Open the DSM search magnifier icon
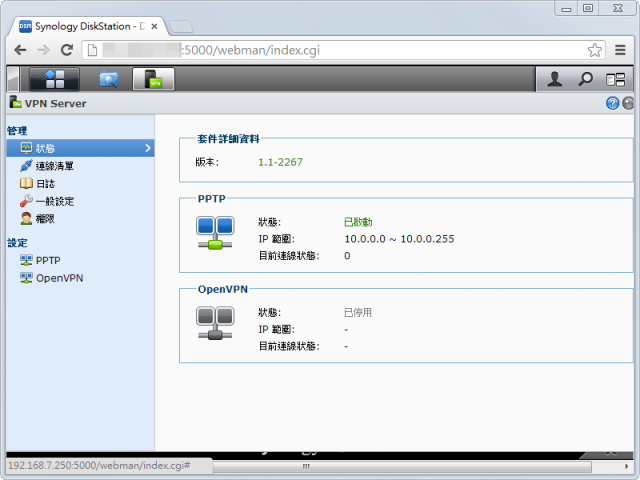This screenshot has width=640, height=480. click(585, 79)
